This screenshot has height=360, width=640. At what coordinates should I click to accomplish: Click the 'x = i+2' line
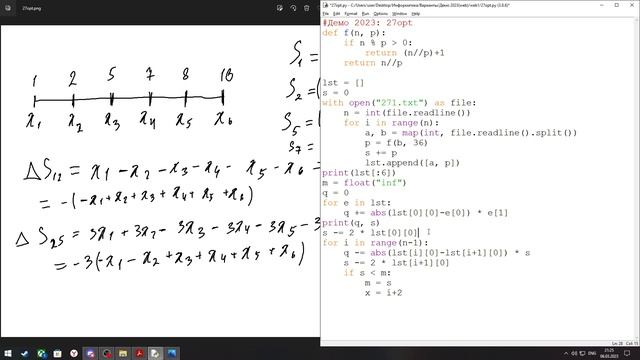[x=383, y=293]
